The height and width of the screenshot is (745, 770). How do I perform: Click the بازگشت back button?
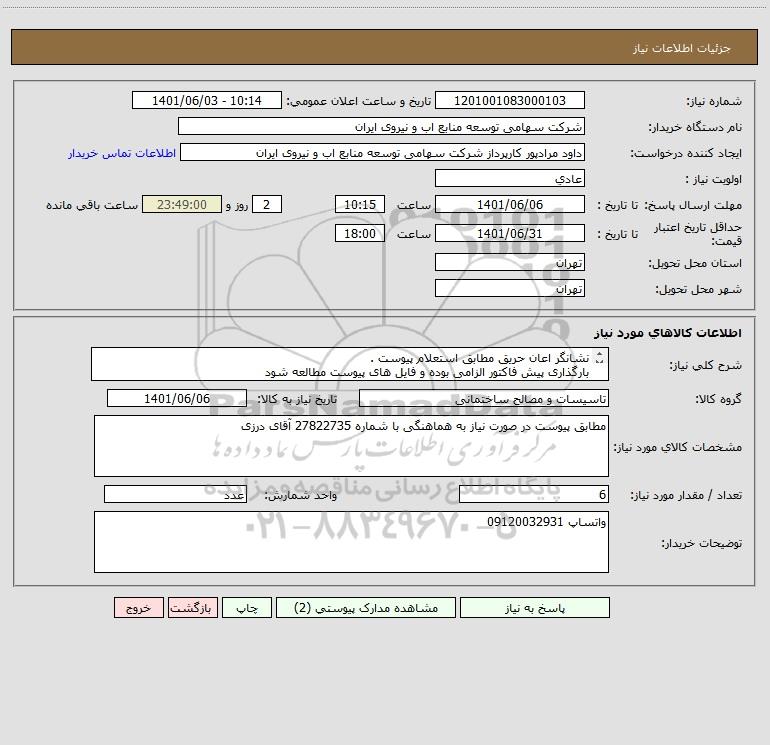(192, 607)
